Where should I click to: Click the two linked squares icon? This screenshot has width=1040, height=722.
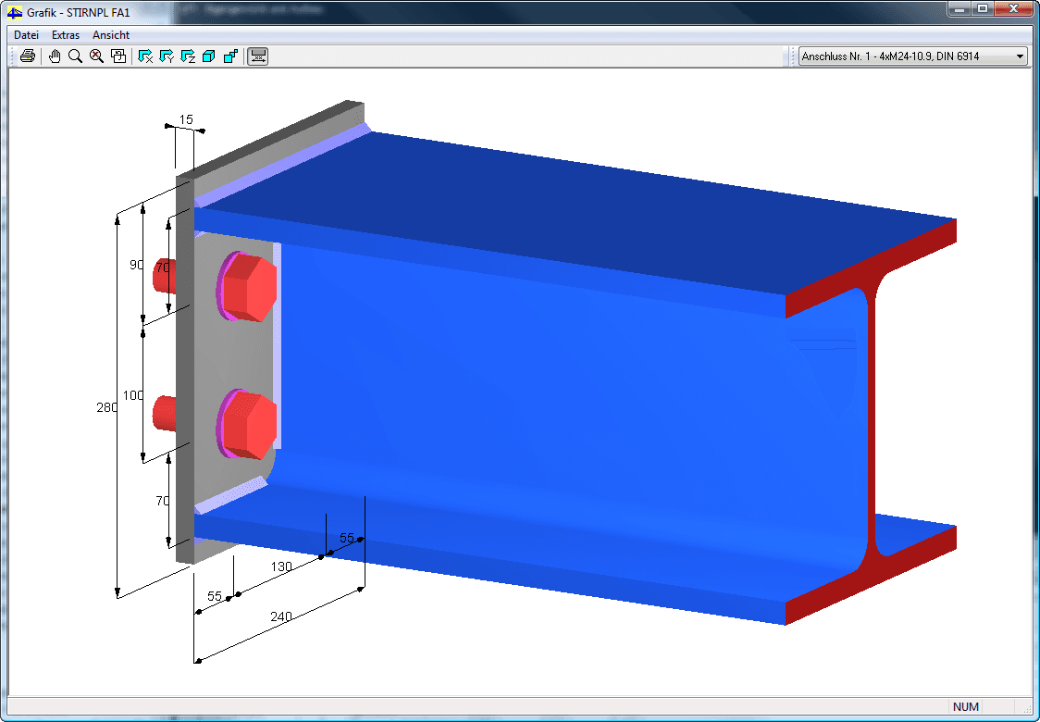click(x=230, y=56)
